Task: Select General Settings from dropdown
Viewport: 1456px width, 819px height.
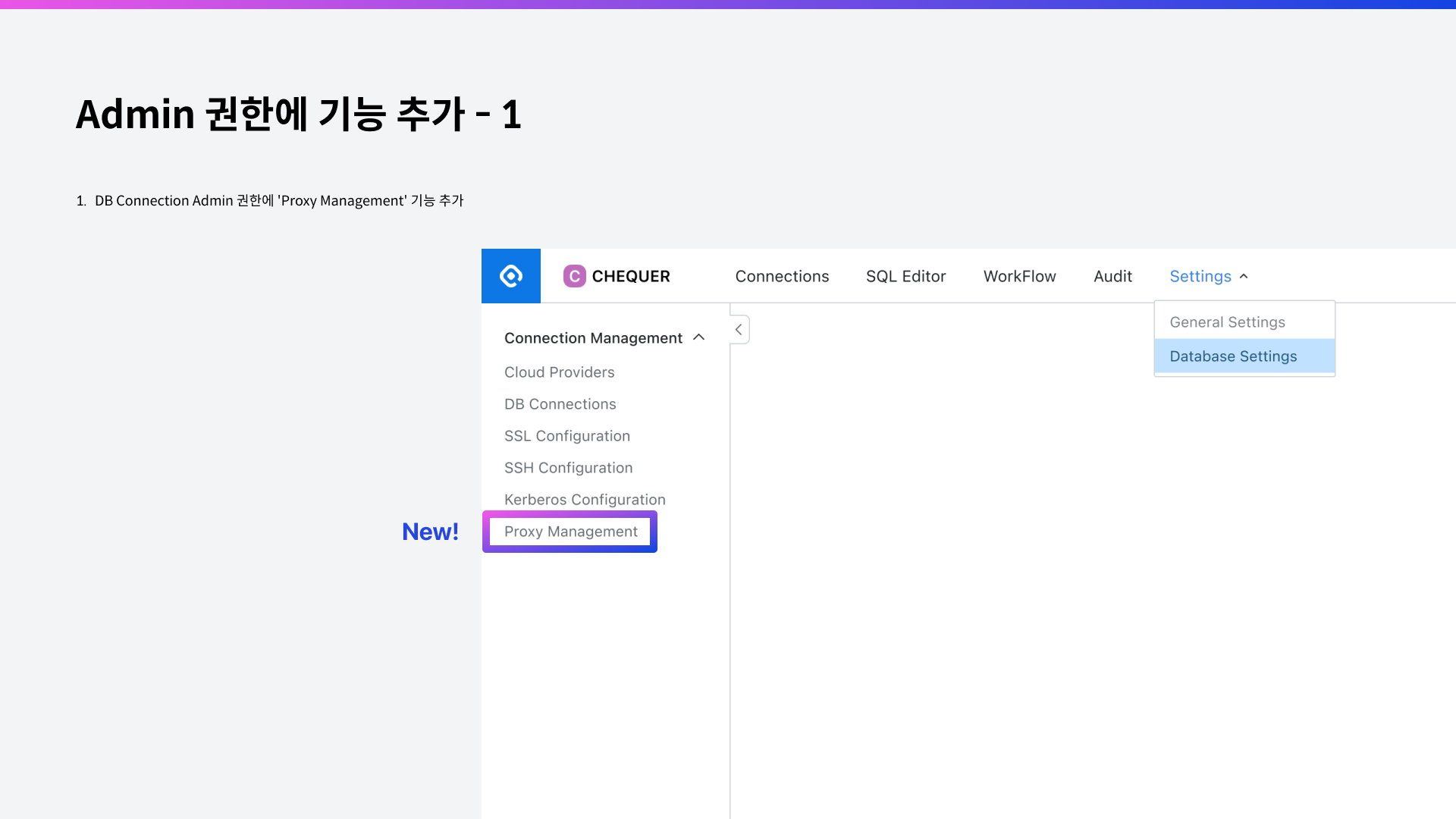Action: (1227, 322)
